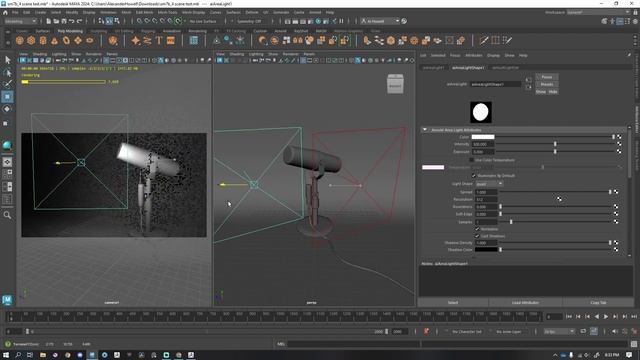Open the search magnifier in left sidebar
The width and height of the screenshot is (640, 360).
click(7, 215)
